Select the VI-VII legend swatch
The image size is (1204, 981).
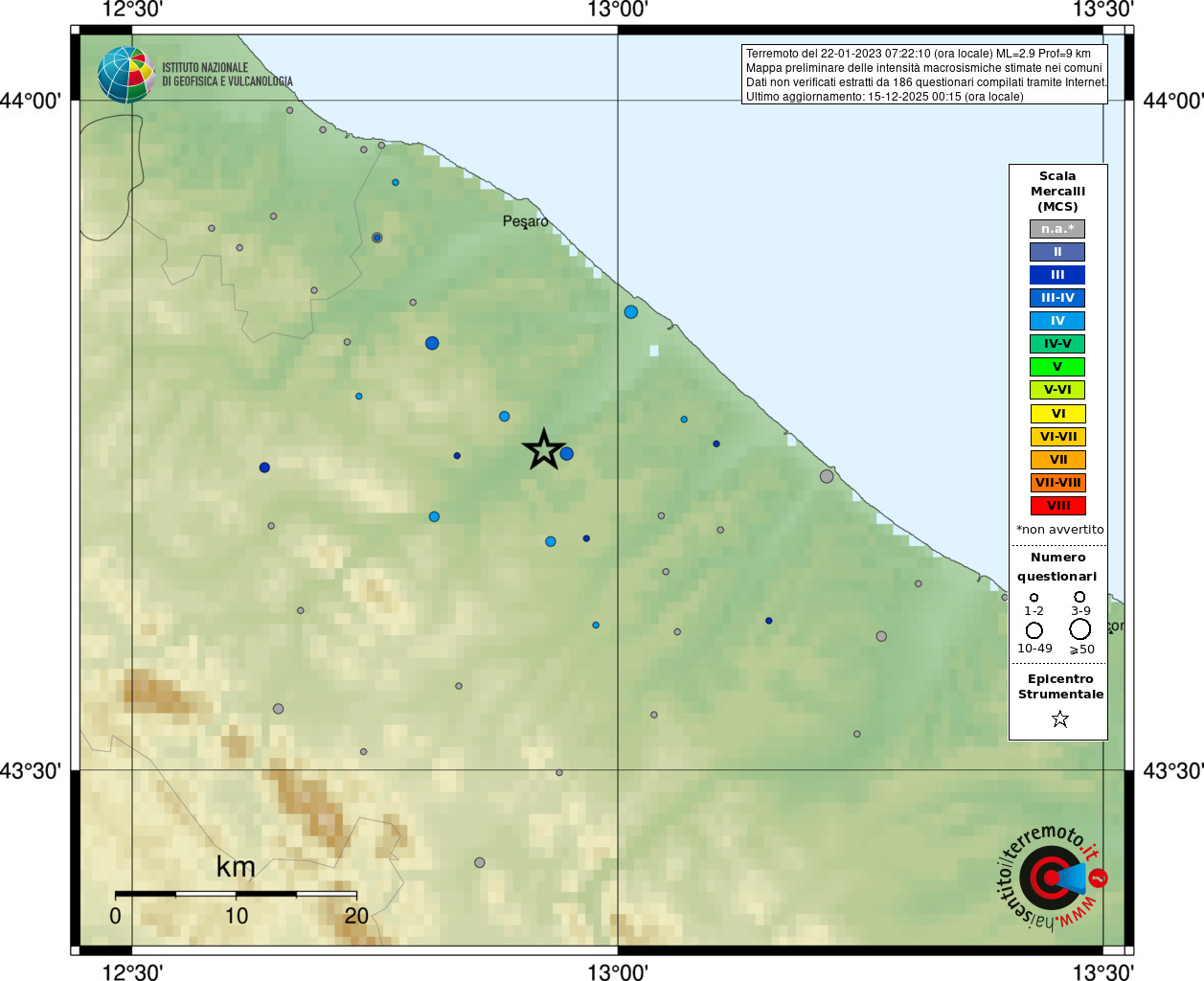click(1057, 437)
